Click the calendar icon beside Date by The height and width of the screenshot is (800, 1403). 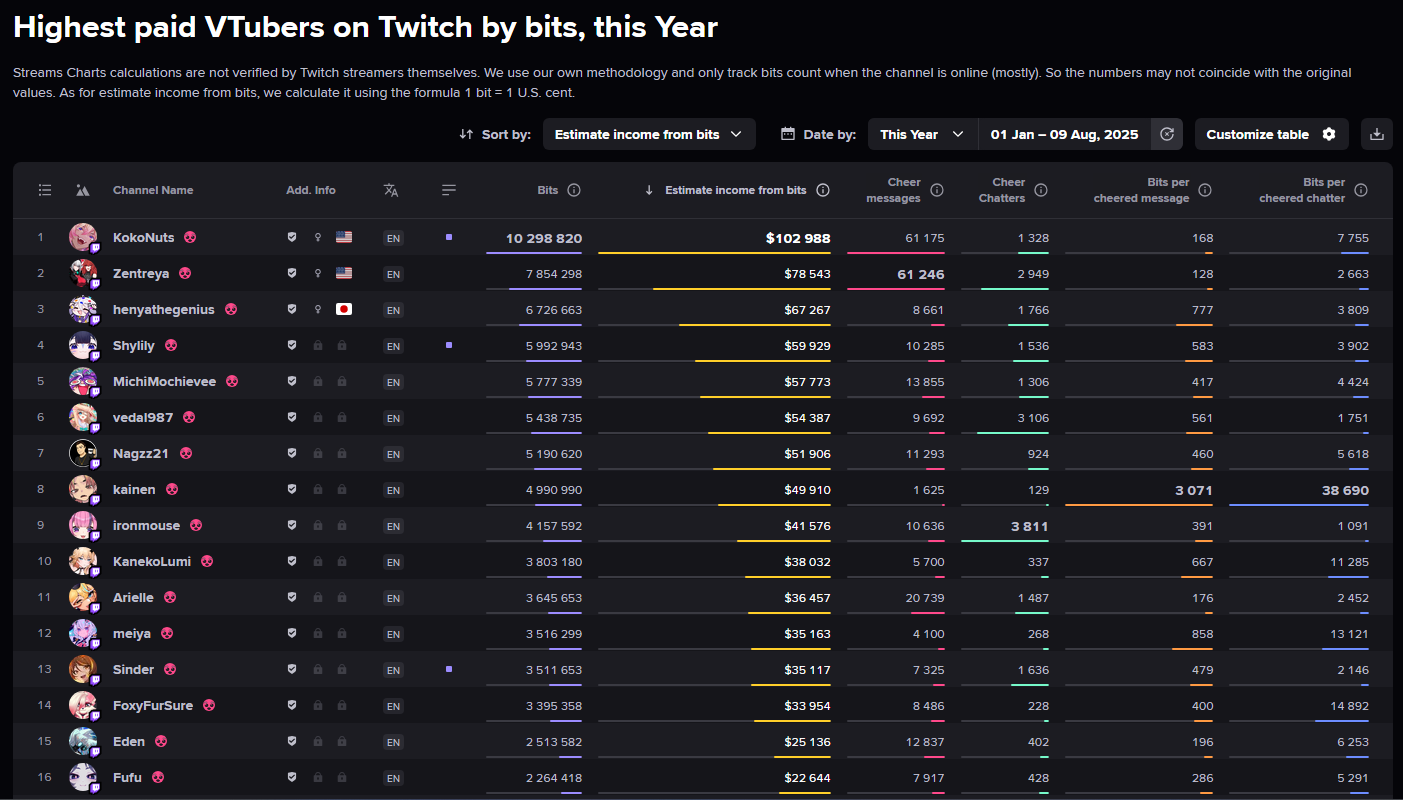tap(788, 134)
